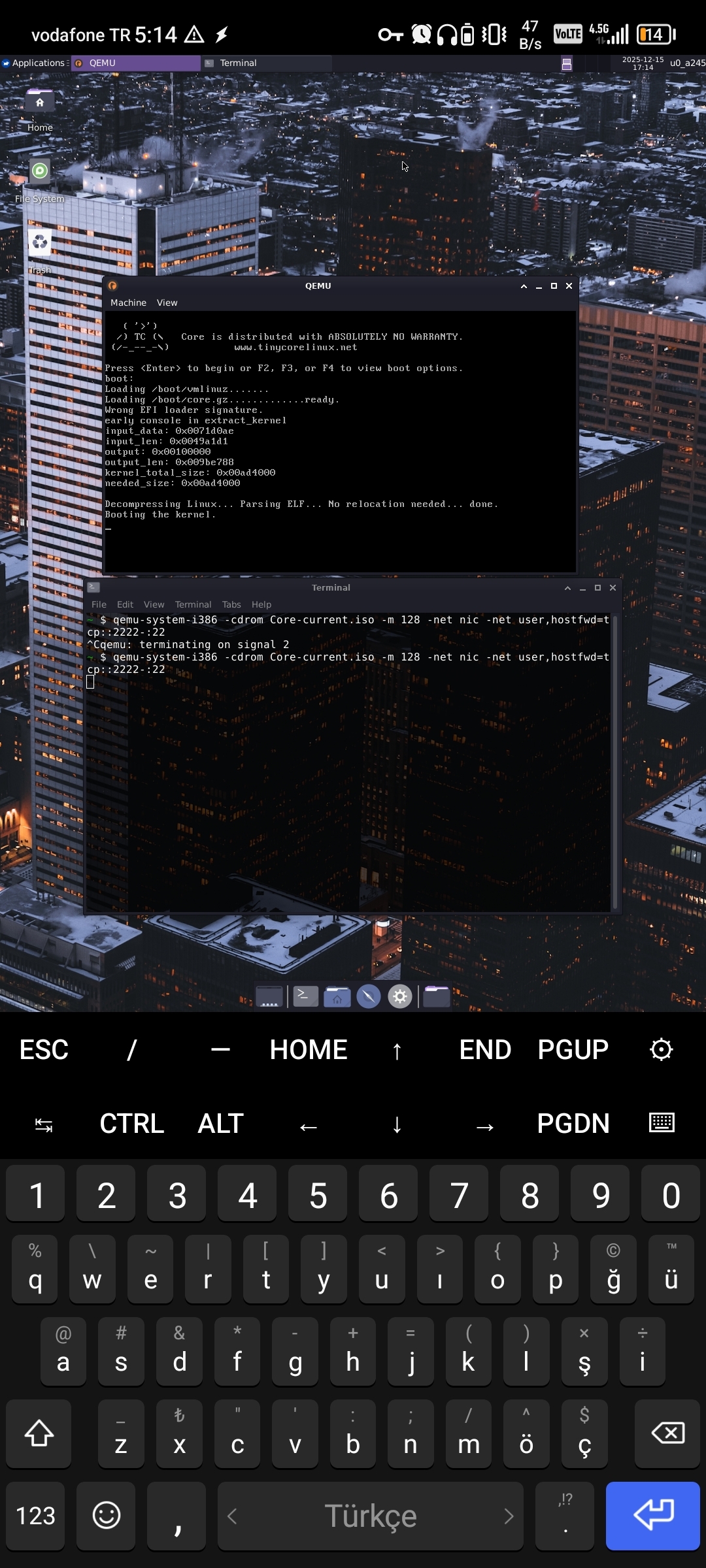The height and width of the screenshot is (1568, 706).
Task: Tap the blue Enter key
Action: pyautogui.click(x=653, y=1516)
